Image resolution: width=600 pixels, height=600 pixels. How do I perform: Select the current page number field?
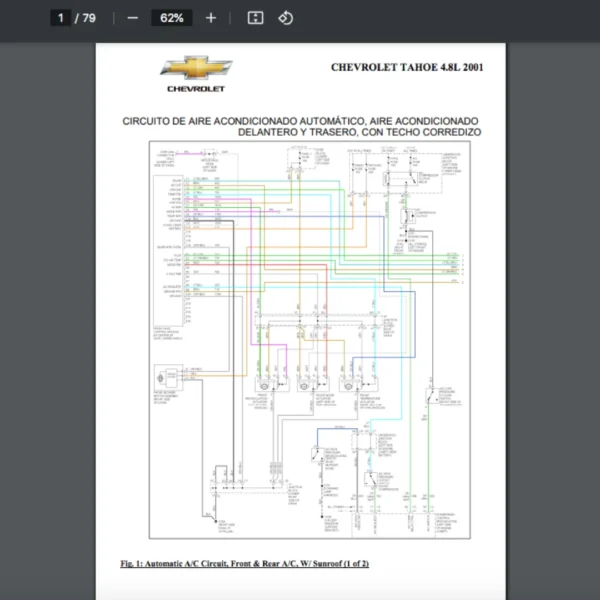[x=60, y=18]
